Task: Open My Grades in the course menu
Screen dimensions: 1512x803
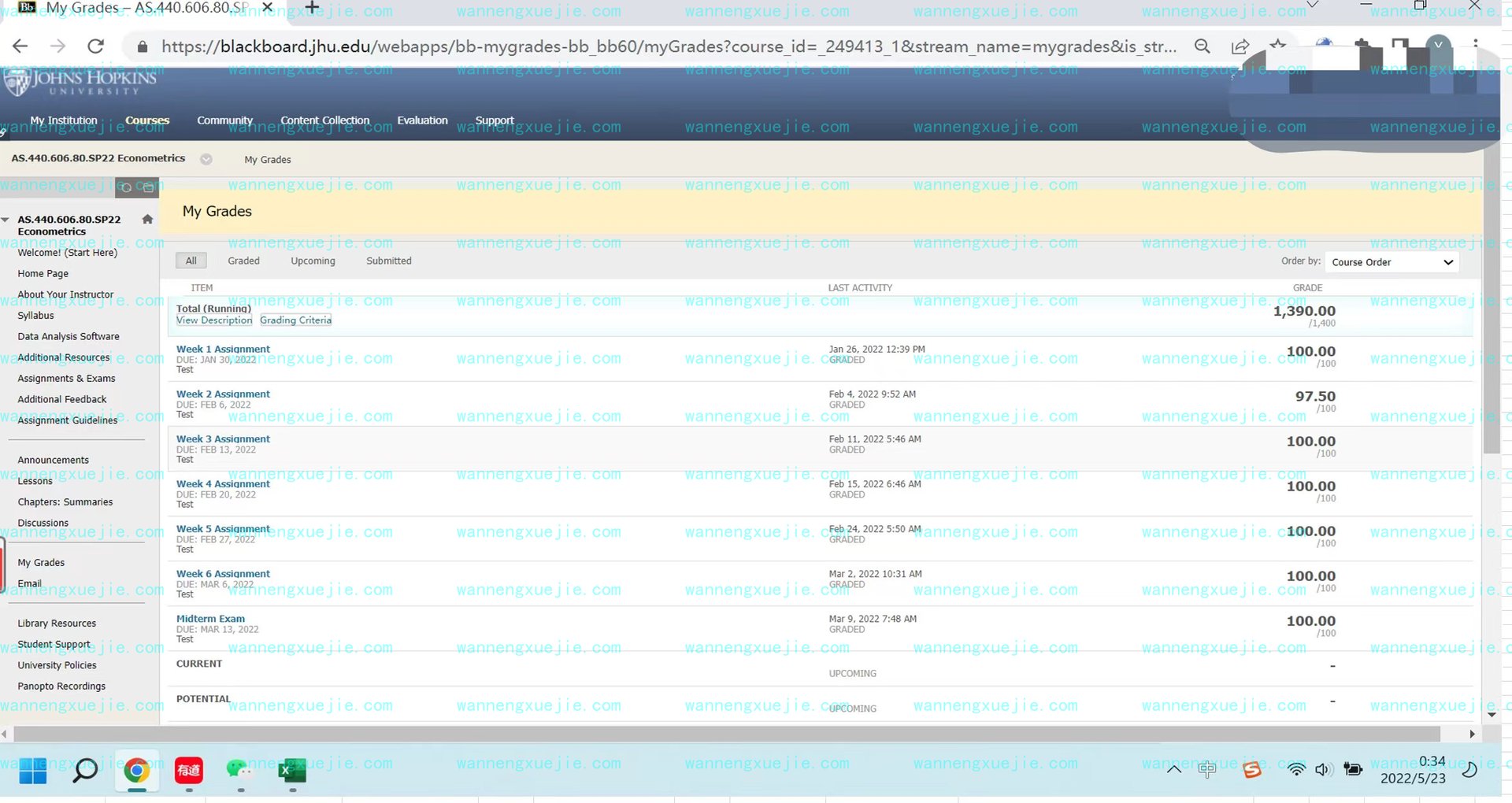Action: coord(41,563)
